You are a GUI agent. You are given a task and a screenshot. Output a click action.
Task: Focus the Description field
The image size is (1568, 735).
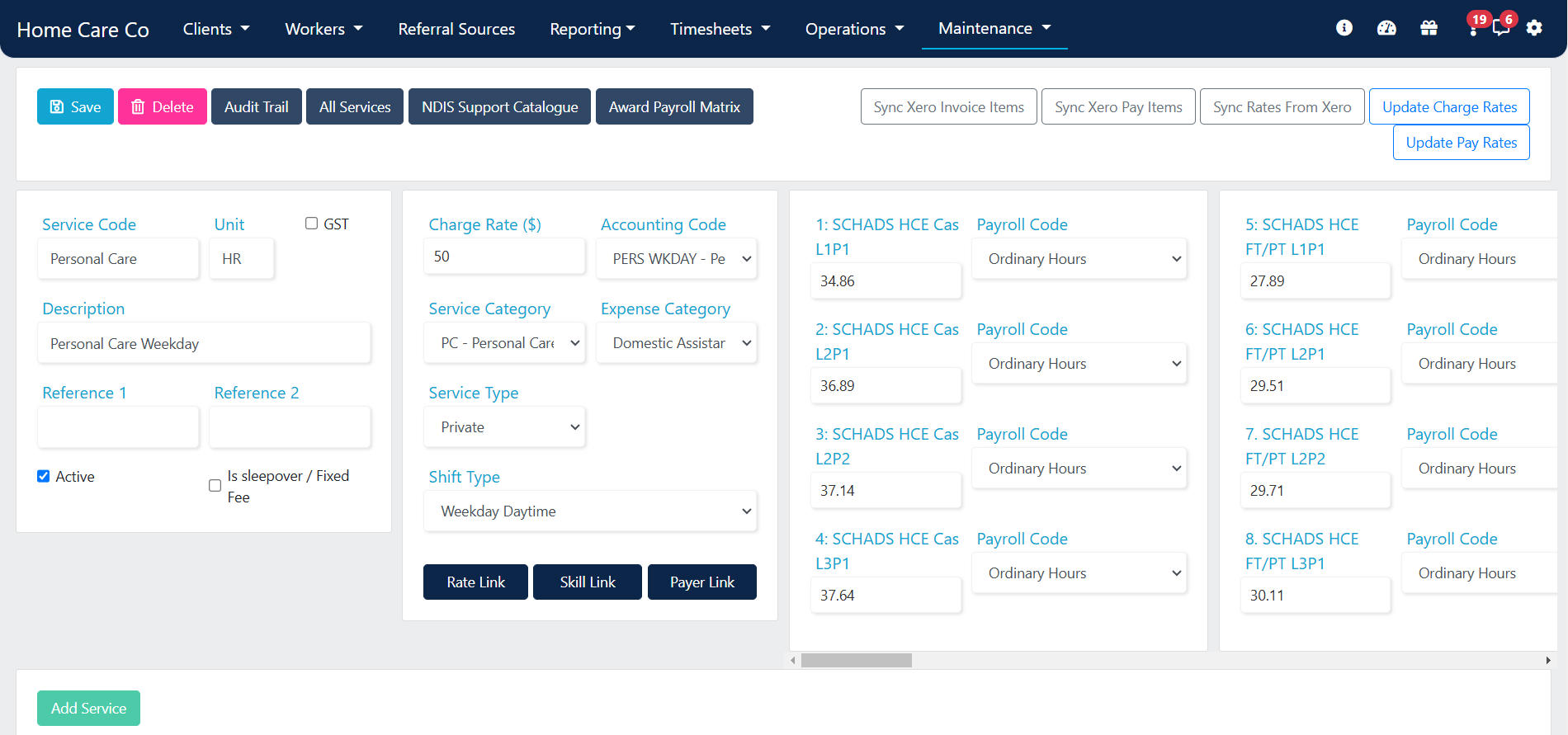coord(204,342)
